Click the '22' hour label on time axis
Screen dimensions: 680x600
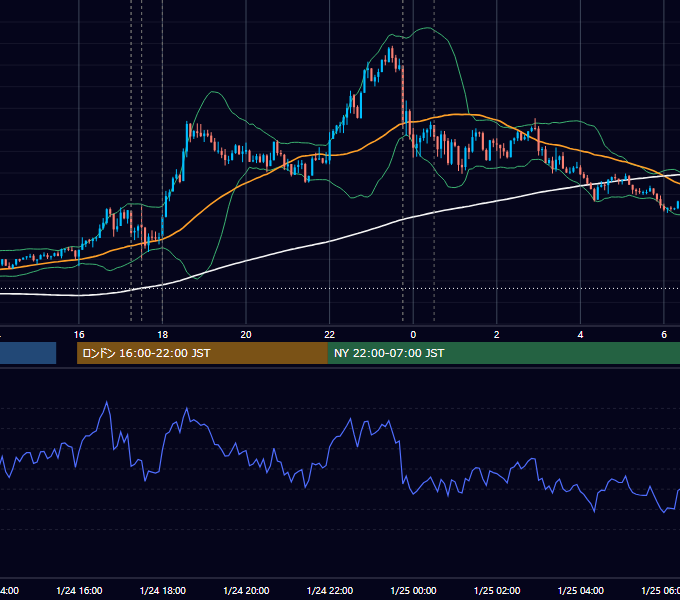(330, 335)
